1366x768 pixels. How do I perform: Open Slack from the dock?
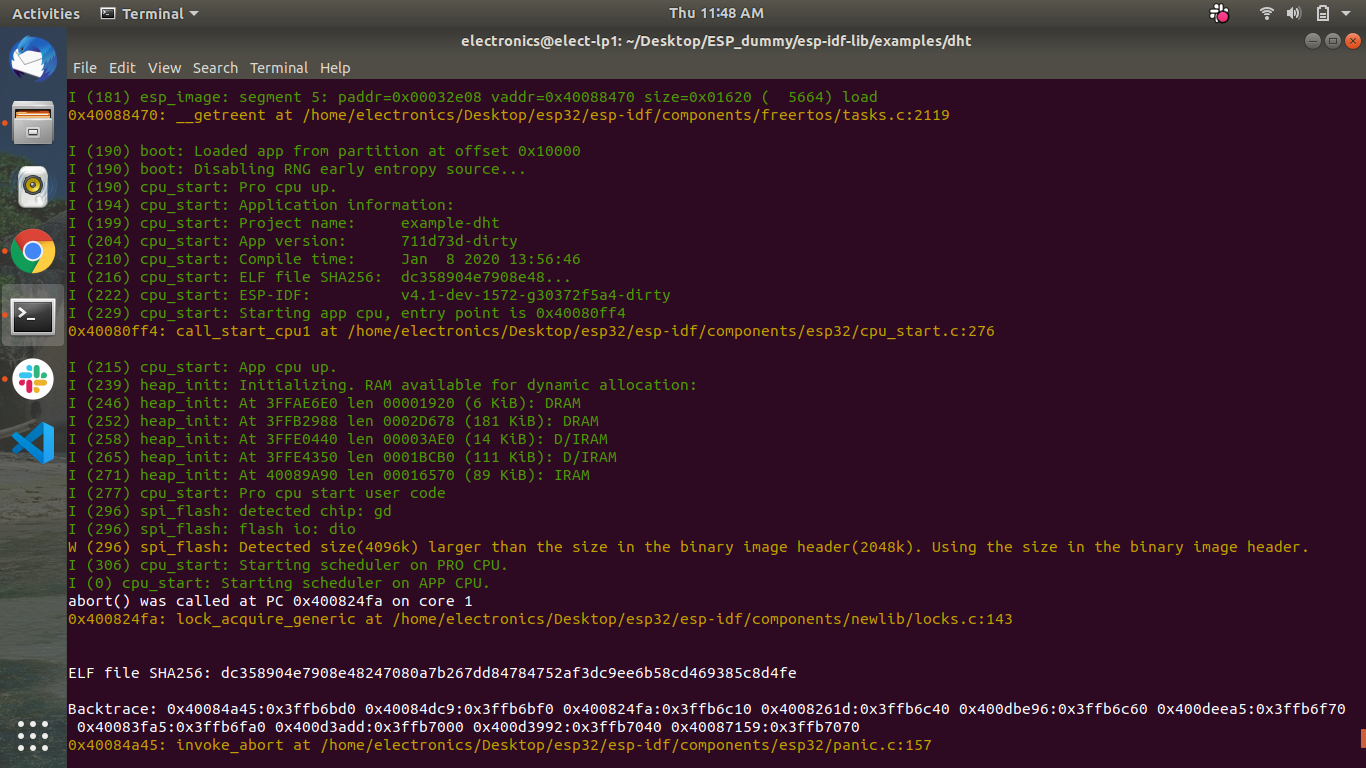(33, 380)
